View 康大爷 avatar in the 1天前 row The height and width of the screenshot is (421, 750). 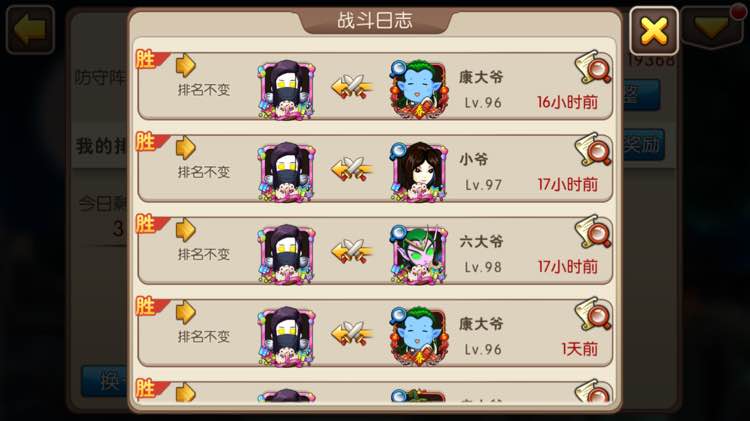[419, 336]
